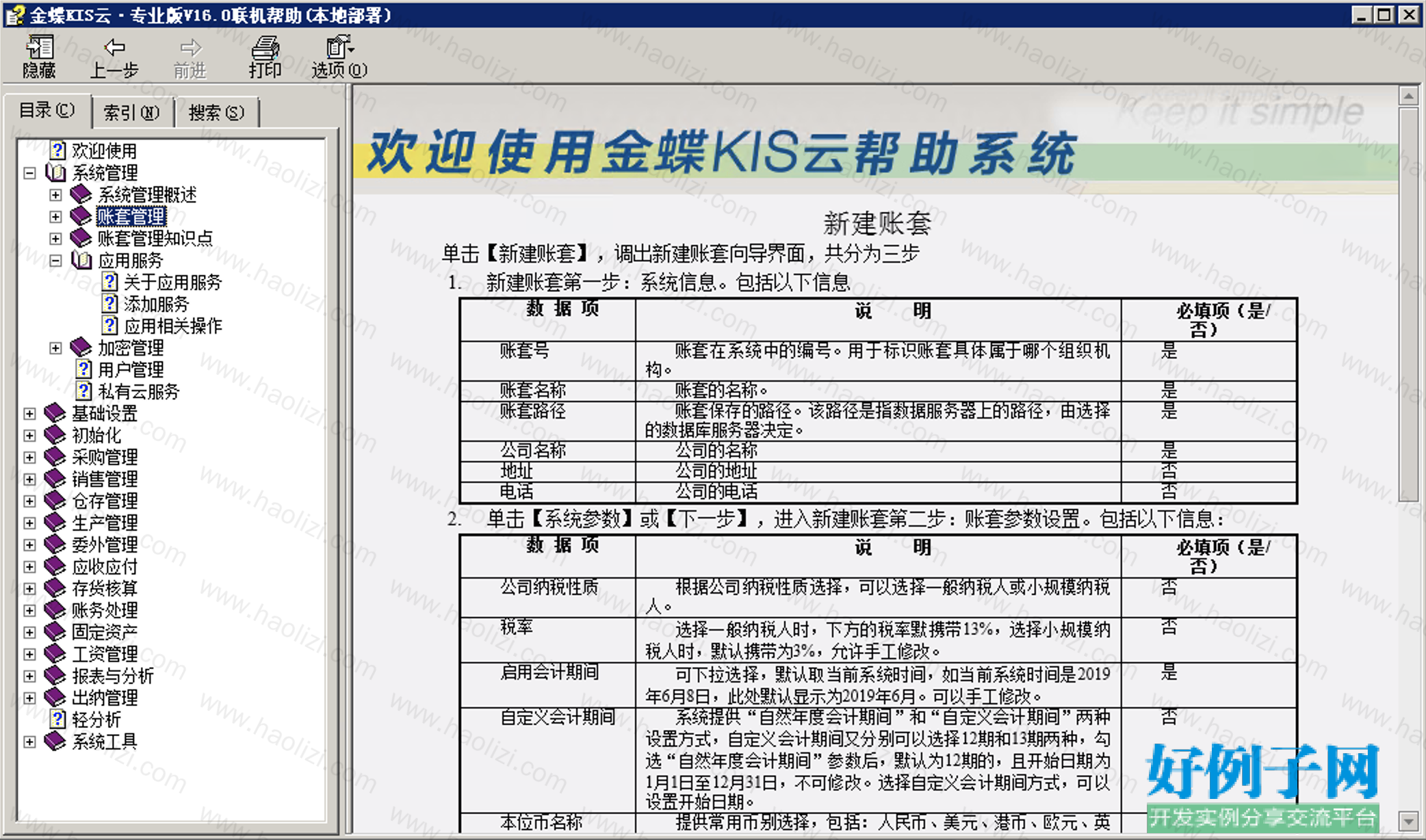Select the 报表与分析 tree label
This screenshot has height=840, width=1426.
pyautogui.click(x=113, y=677)
